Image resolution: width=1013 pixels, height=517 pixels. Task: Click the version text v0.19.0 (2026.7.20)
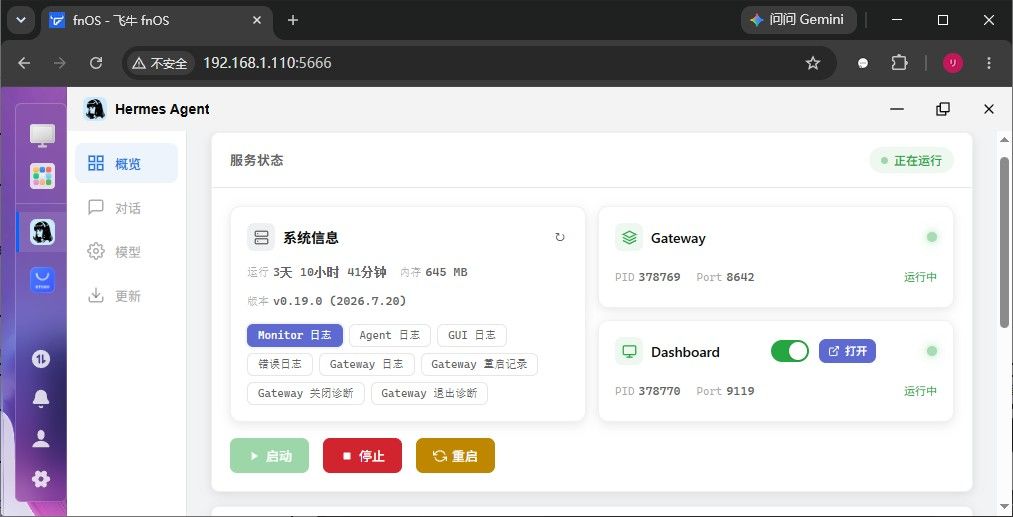click(340, 301)
